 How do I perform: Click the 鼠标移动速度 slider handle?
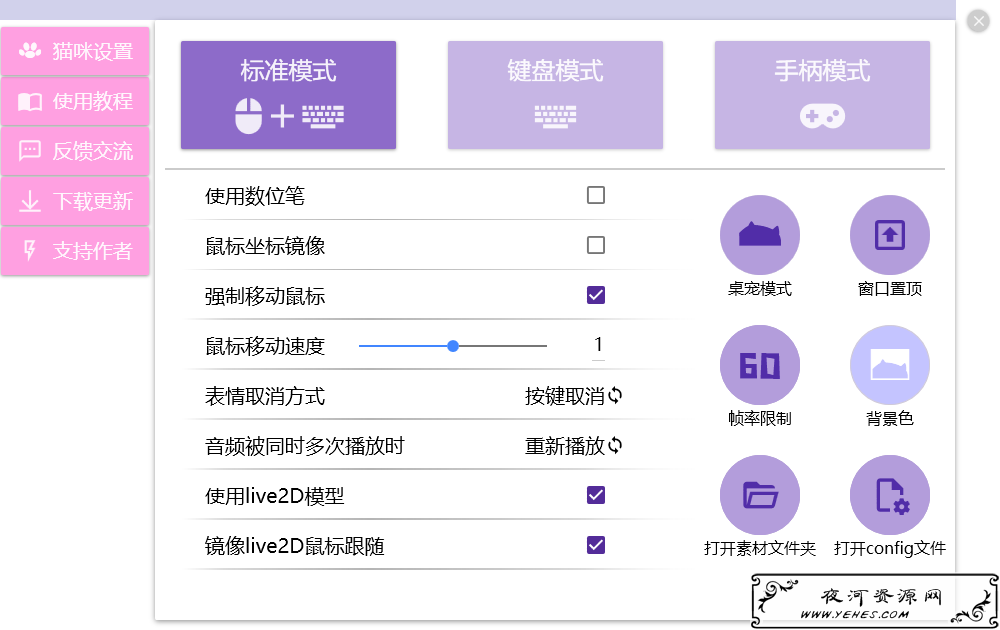pos(453,346)
